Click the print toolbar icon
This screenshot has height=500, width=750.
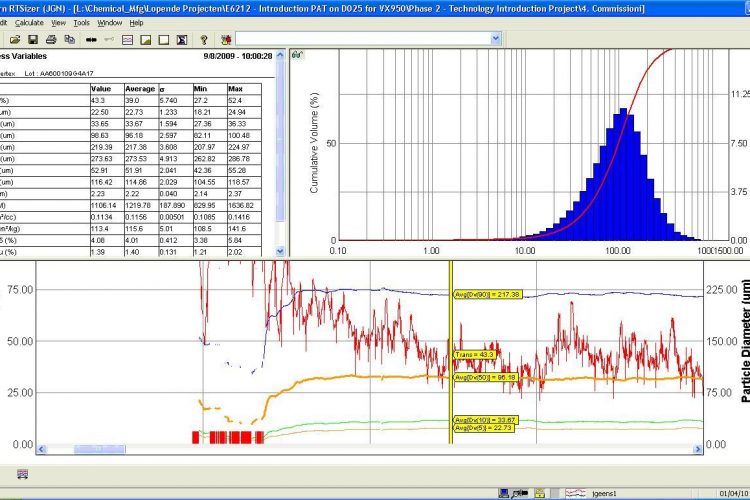[51, 39]
